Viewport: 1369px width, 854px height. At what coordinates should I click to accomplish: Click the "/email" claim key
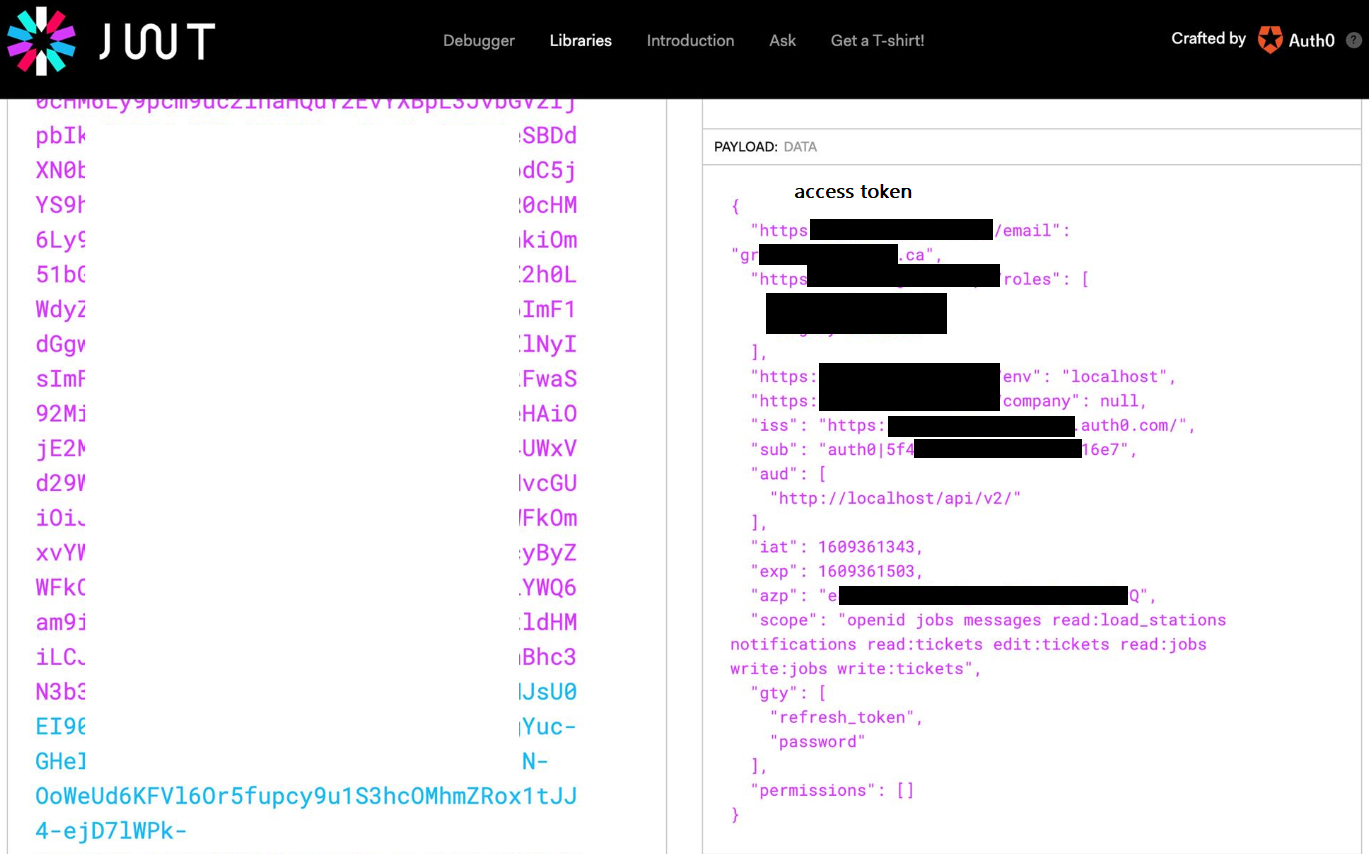pos(1032,231)
